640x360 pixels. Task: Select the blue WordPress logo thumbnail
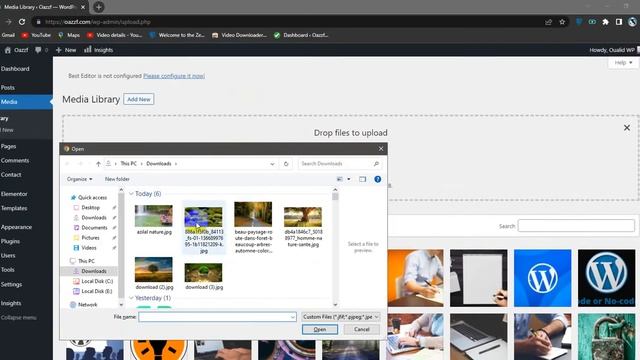tap(542, 278)
